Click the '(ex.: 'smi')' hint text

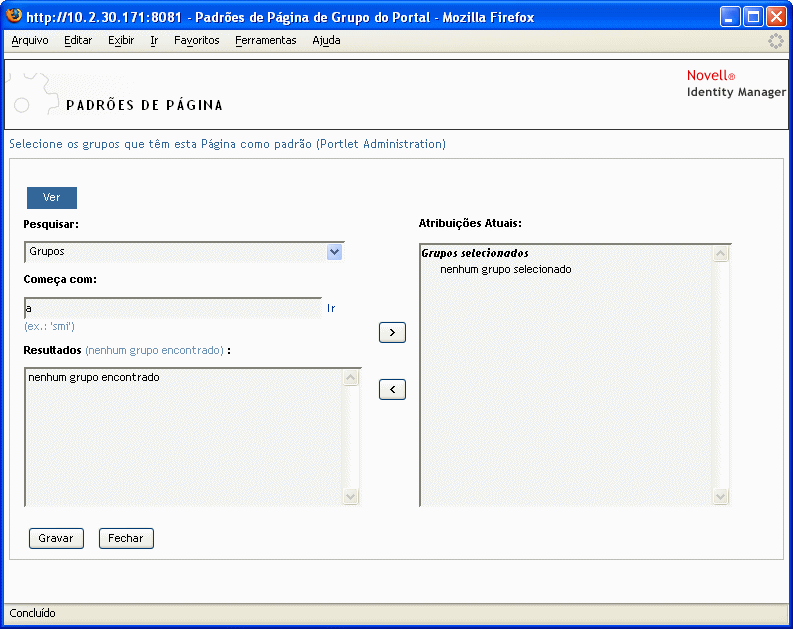tap(49, 326)
